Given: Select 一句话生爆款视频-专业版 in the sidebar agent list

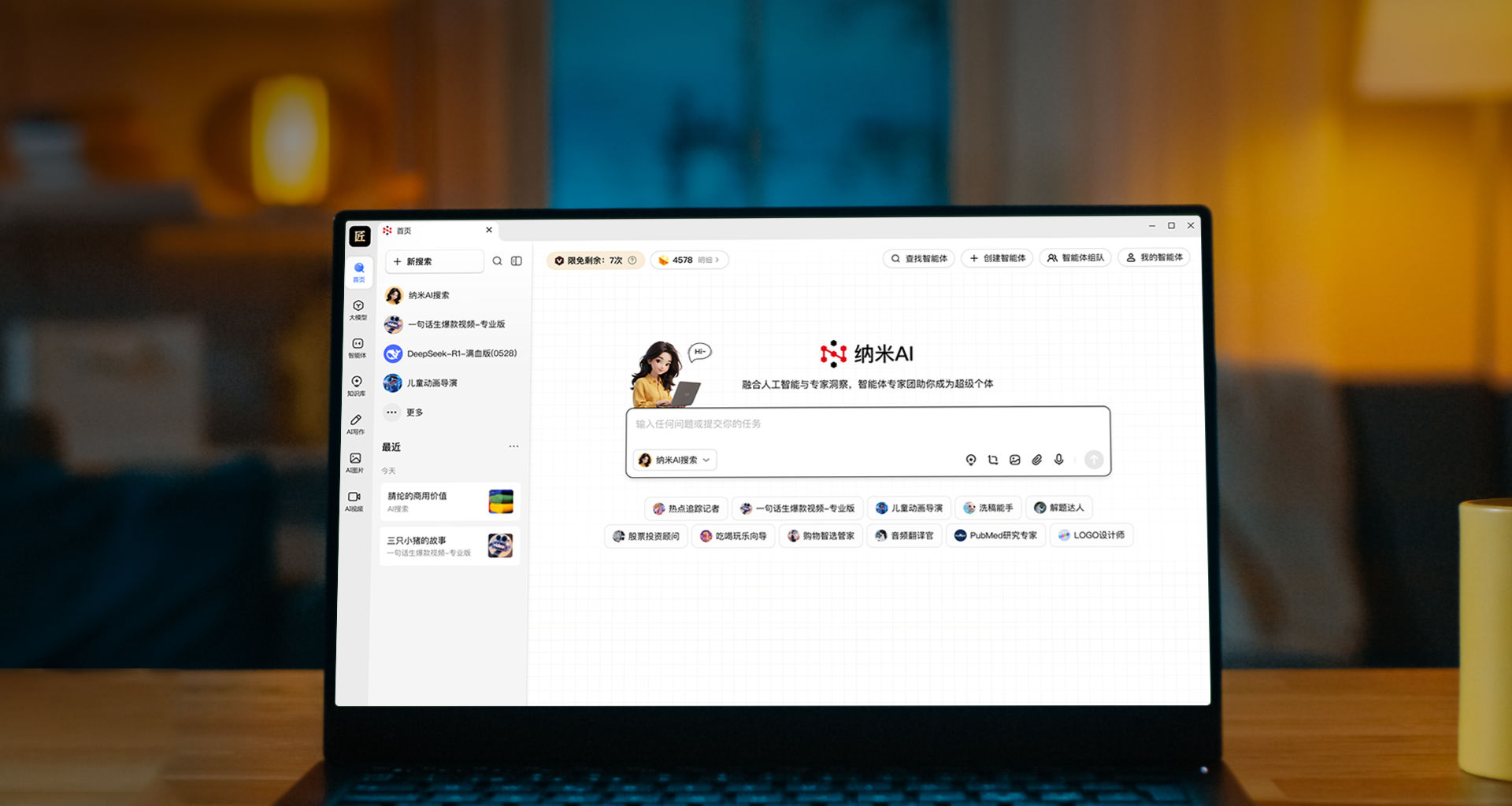Looking at the screenshot, I should (x=452, y=324).
